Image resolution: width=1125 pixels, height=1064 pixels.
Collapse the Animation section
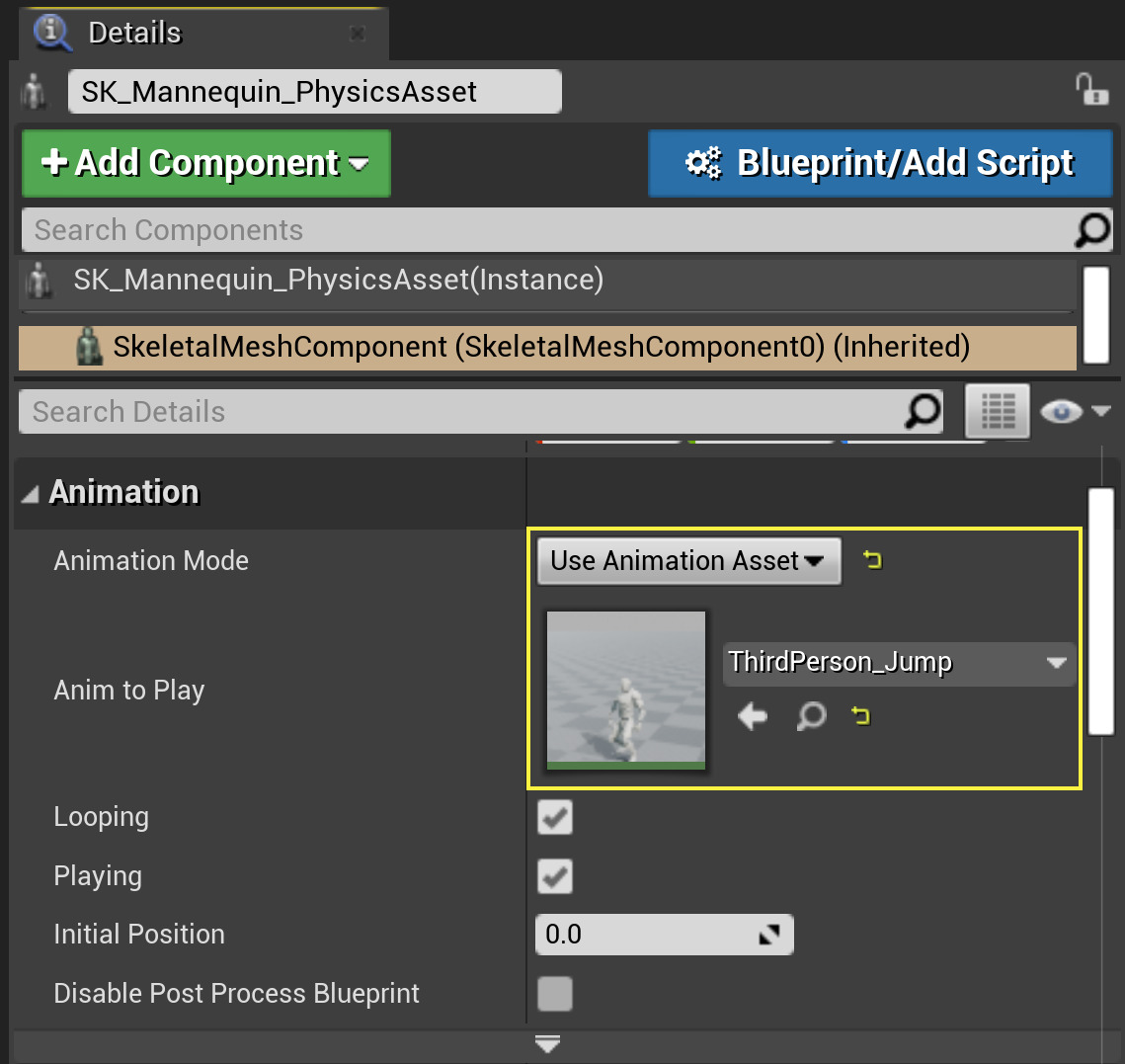click(31, 494)
